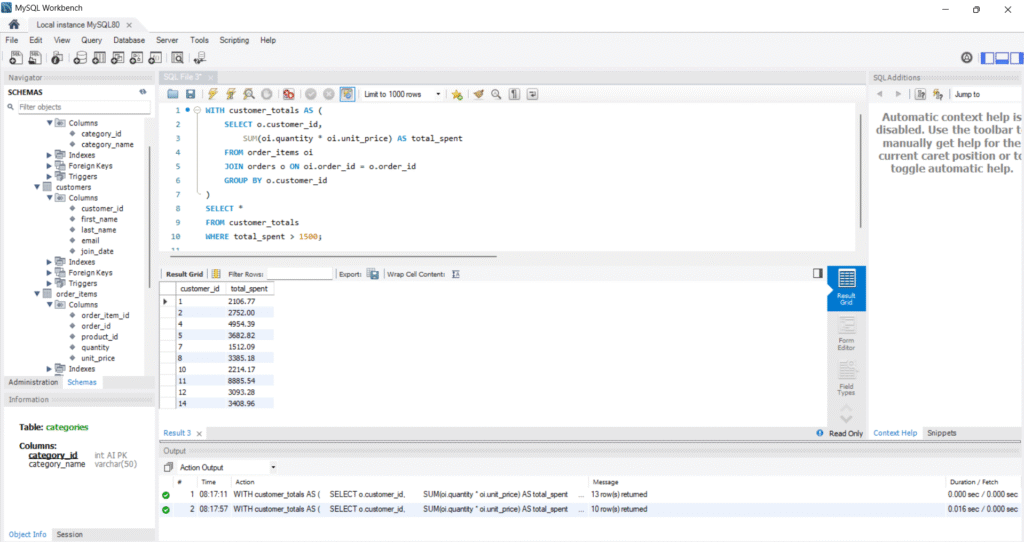Switch to the Session tab
This screenshot has height=542, width=1024.
69,534
